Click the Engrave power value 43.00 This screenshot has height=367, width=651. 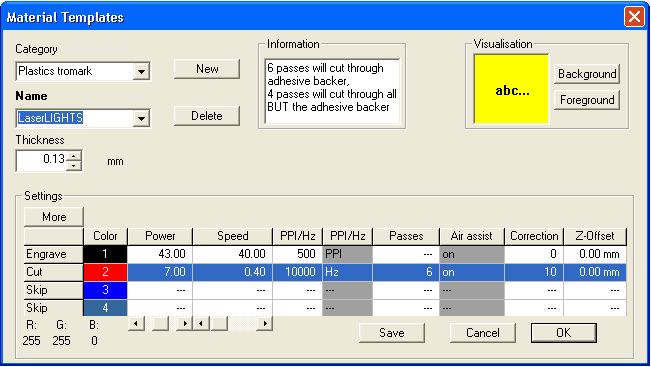160,254
